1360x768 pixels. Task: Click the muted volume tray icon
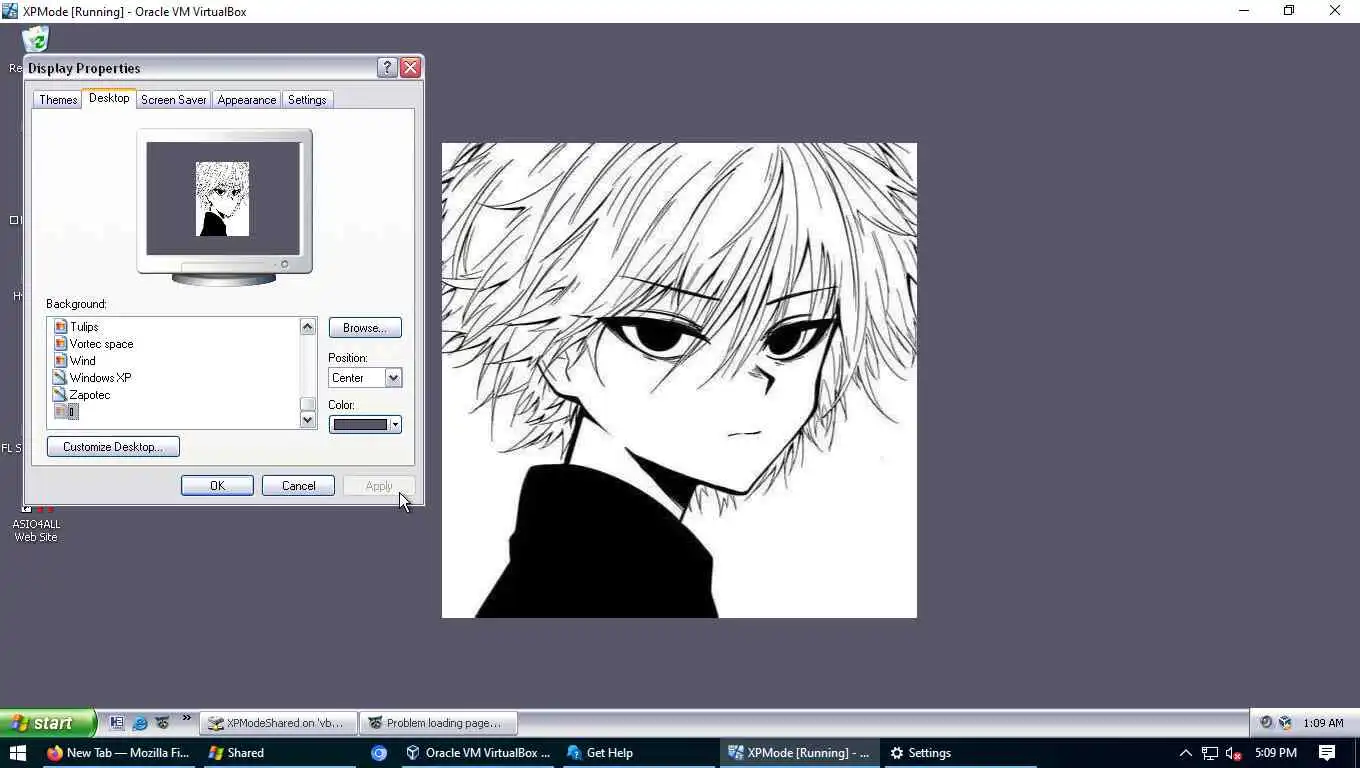1234,753
